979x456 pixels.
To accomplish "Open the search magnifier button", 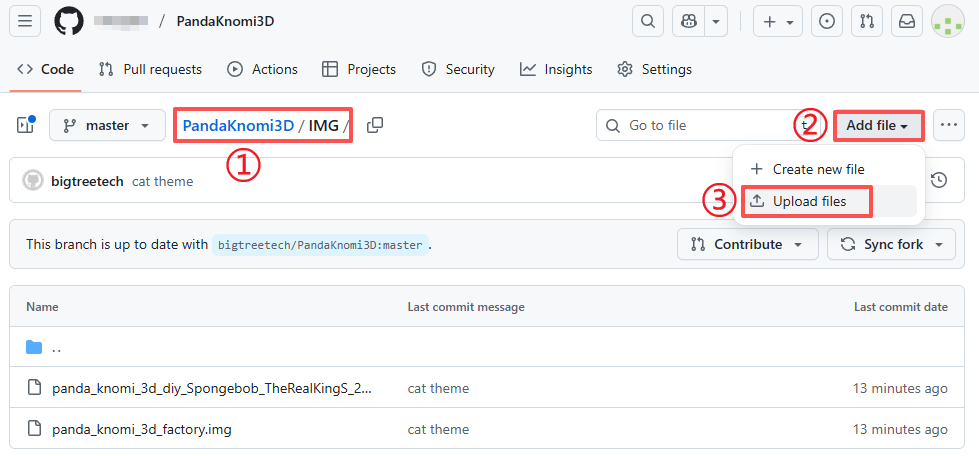I will pos(648,21).
